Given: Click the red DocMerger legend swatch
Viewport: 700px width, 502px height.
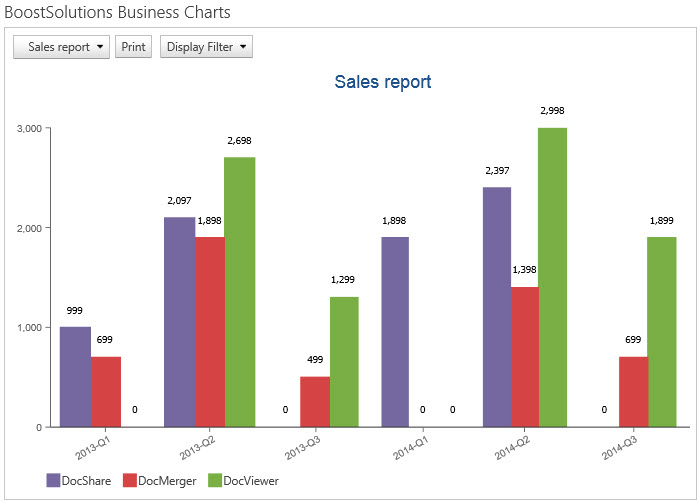Looking at the screenshot, I should [130, 481].
